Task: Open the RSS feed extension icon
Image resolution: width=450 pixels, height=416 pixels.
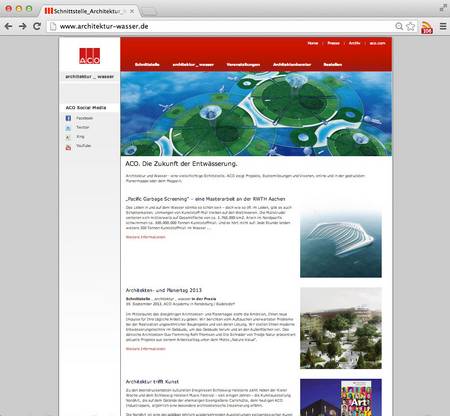Action: pos(427,27)
